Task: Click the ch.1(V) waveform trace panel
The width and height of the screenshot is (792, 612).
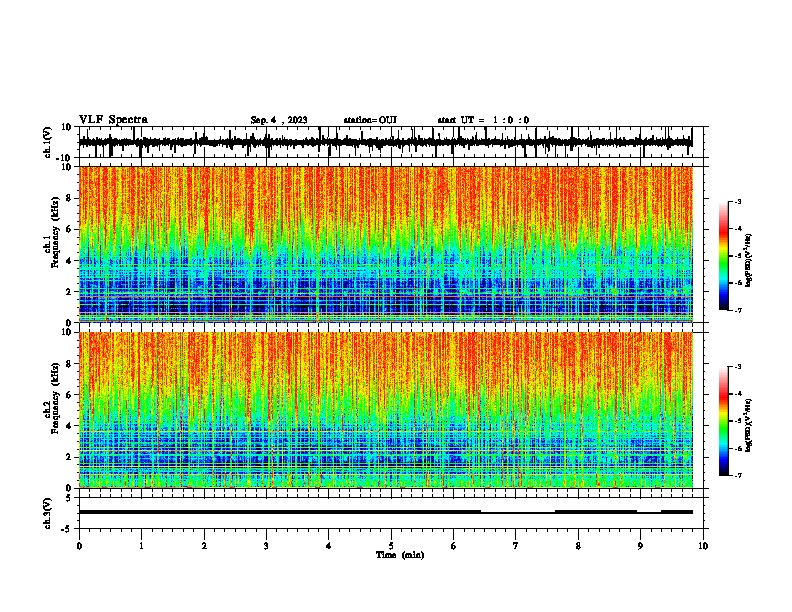Action: pyautogui.click(x=391, y=142)
